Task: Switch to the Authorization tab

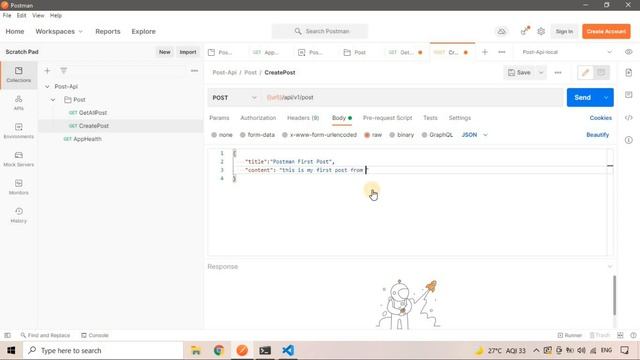Action: pos(258,118)
